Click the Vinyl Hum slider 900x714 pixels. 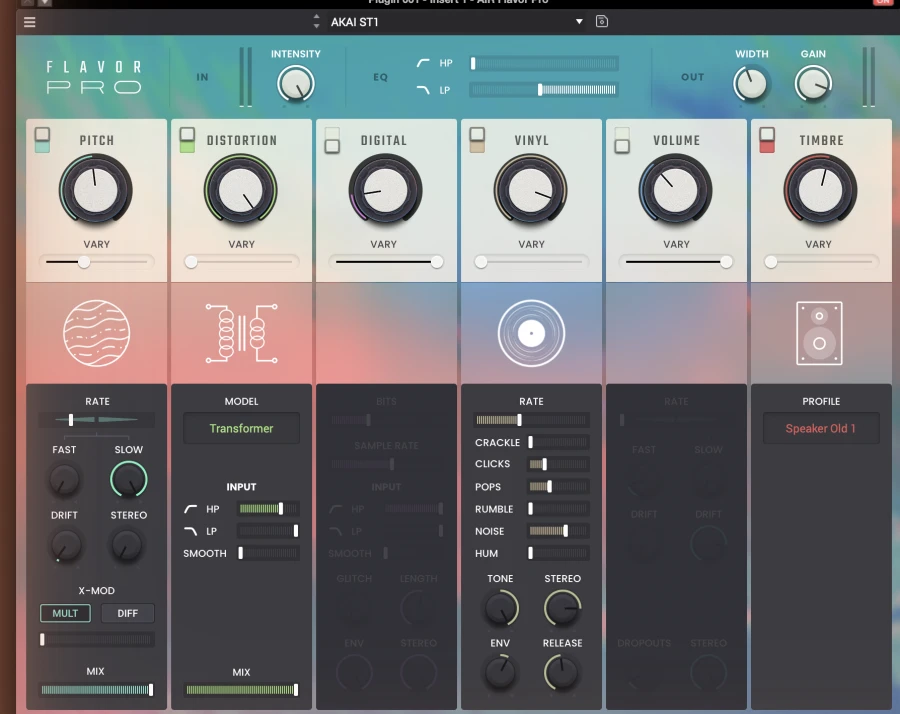point(558,553)
